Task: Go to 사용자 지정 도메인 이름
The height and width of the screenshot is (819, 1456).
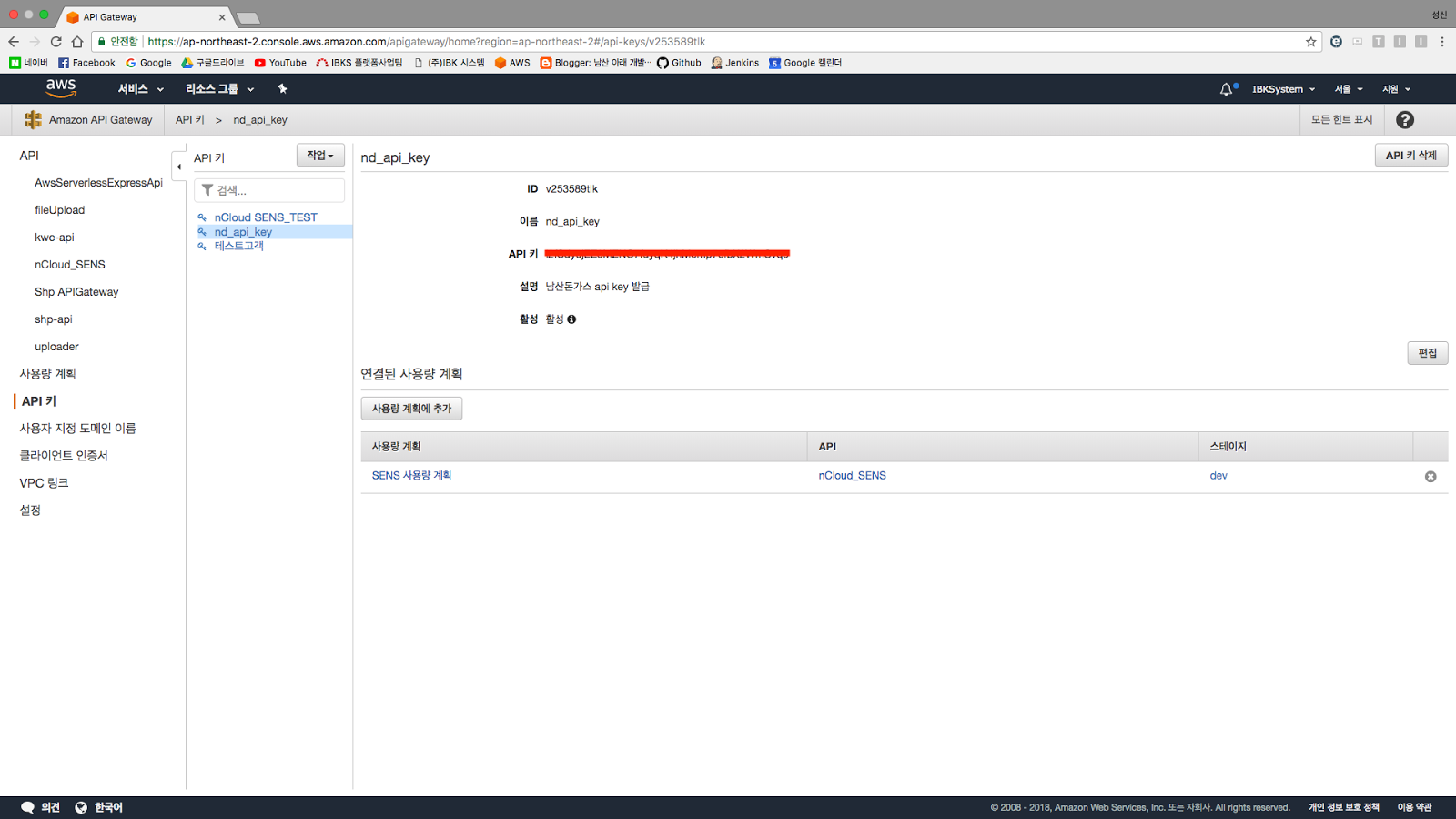Action: (77, 429)
